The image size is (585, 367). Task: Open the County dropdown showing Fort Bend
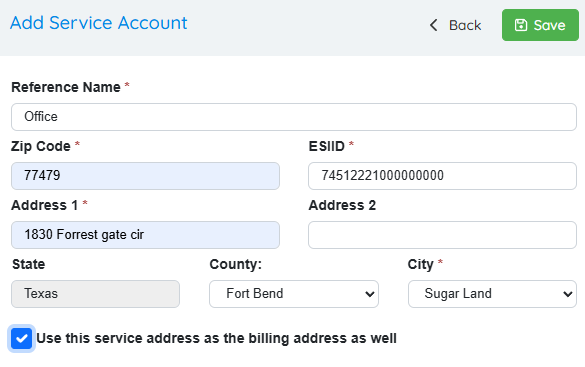[294, 294]
